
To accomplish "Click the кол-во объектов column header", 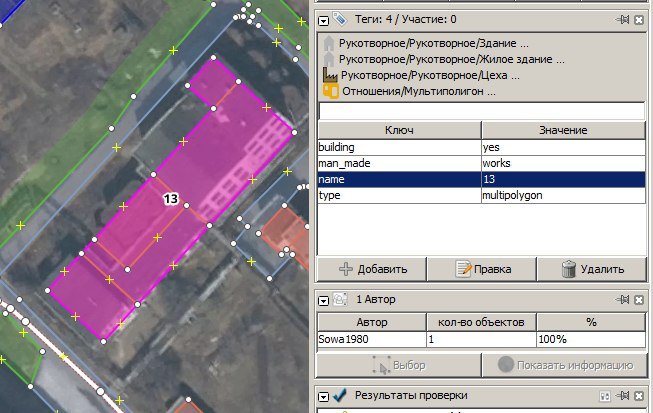I will click(x=481, y=322).
